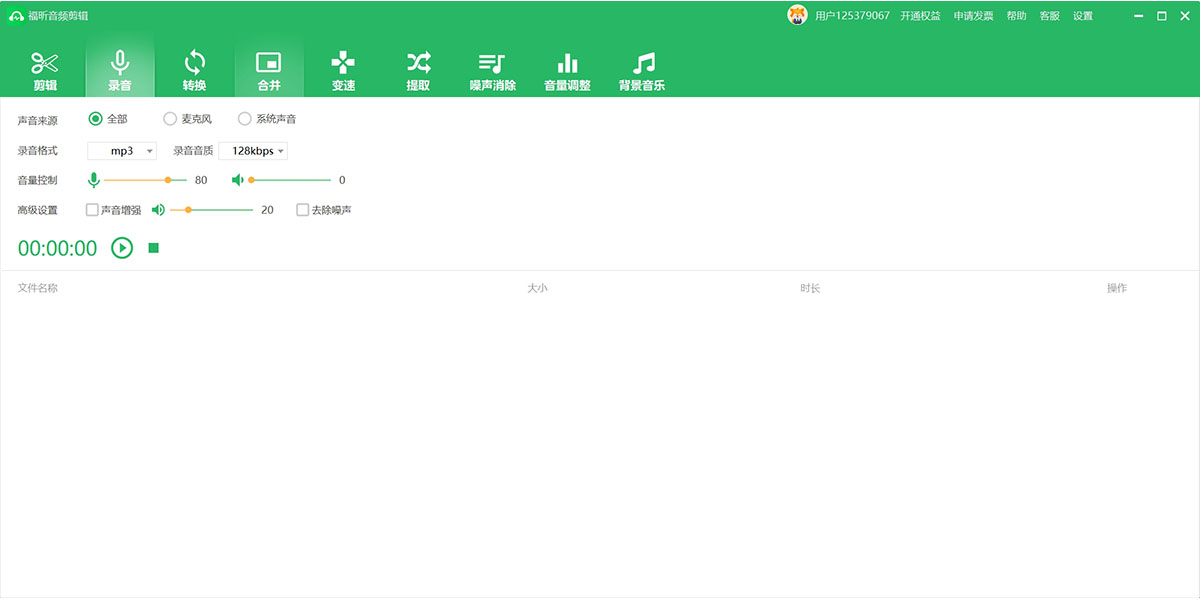Start recording with the play button
This screenshot has height=600, width=1200.
122,248
